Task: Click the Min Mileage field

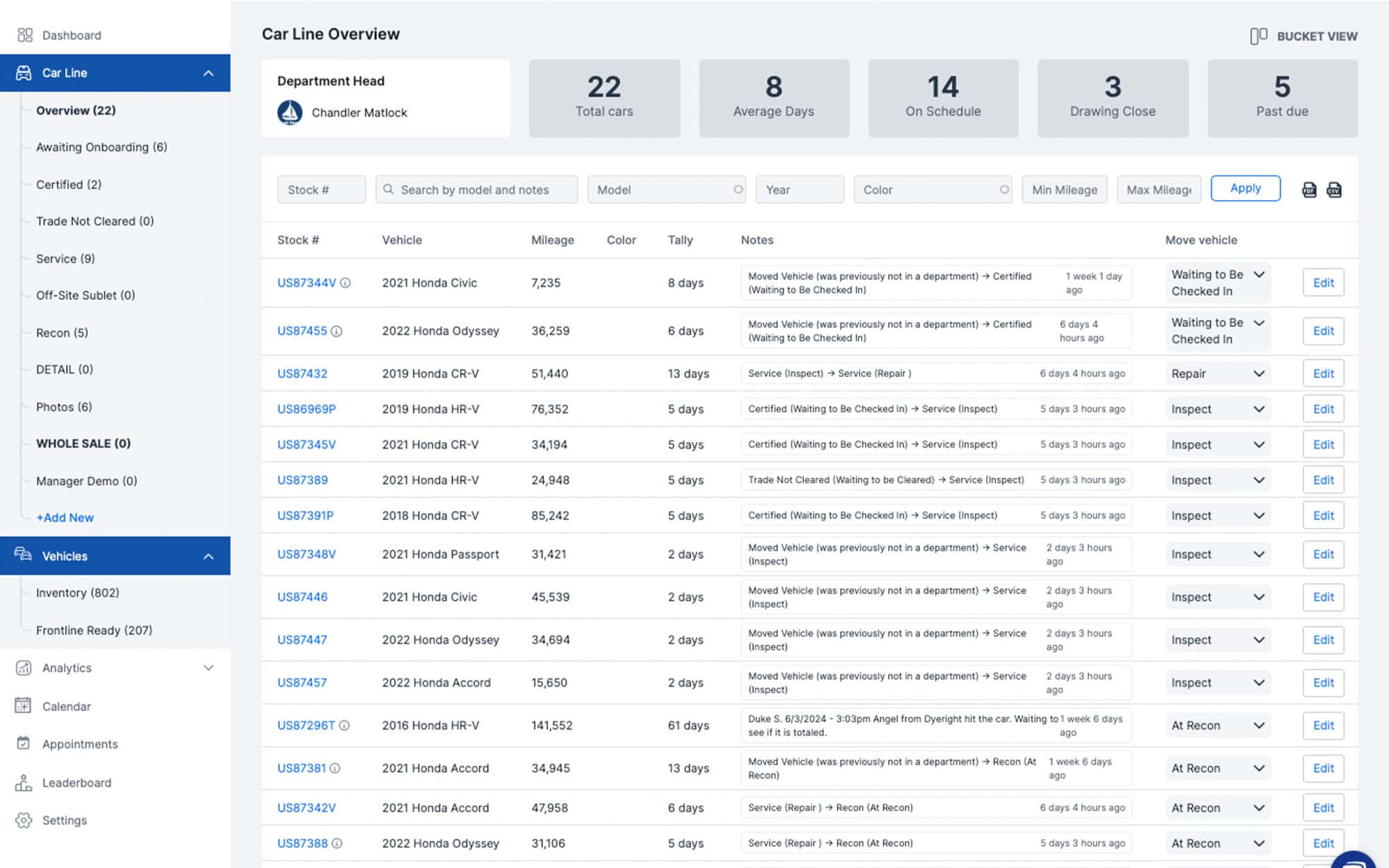Action: coord(1065,190)
